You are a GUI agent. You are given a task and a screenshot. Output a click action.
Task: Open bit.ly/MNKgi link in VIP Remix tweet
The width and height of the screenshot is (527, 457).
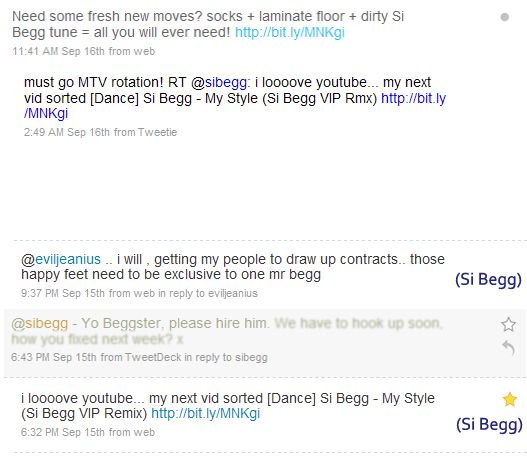[x=206, y=413]
